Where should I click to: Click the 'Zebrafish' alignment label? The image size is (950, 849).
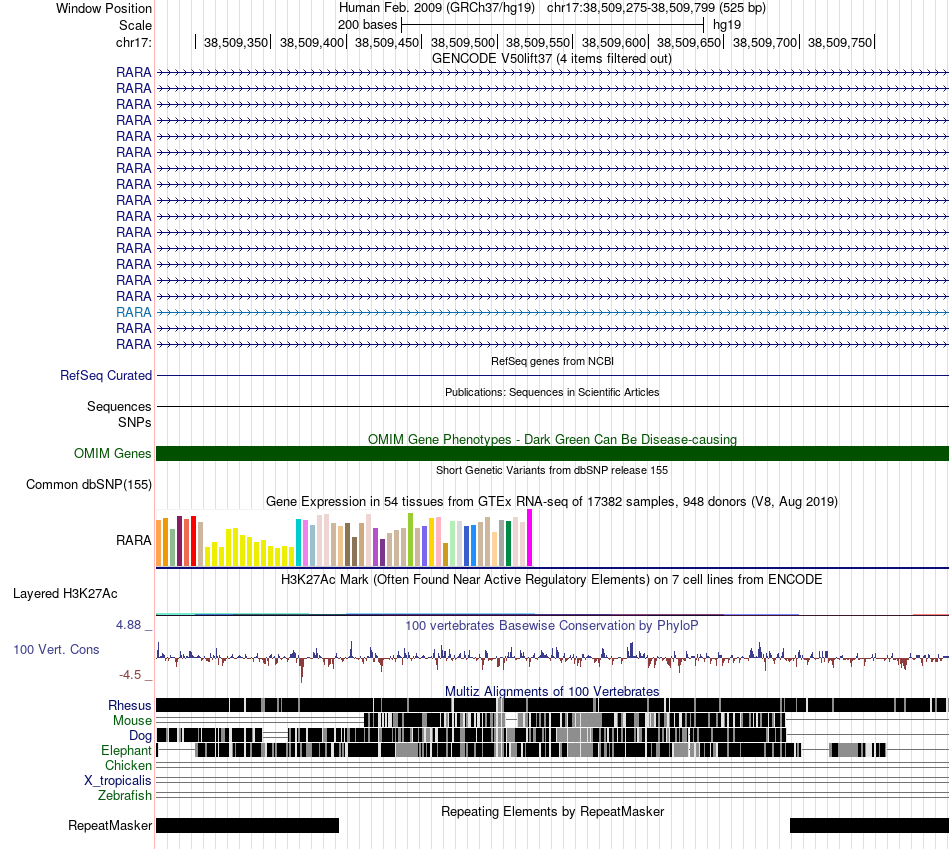point(125,795)
